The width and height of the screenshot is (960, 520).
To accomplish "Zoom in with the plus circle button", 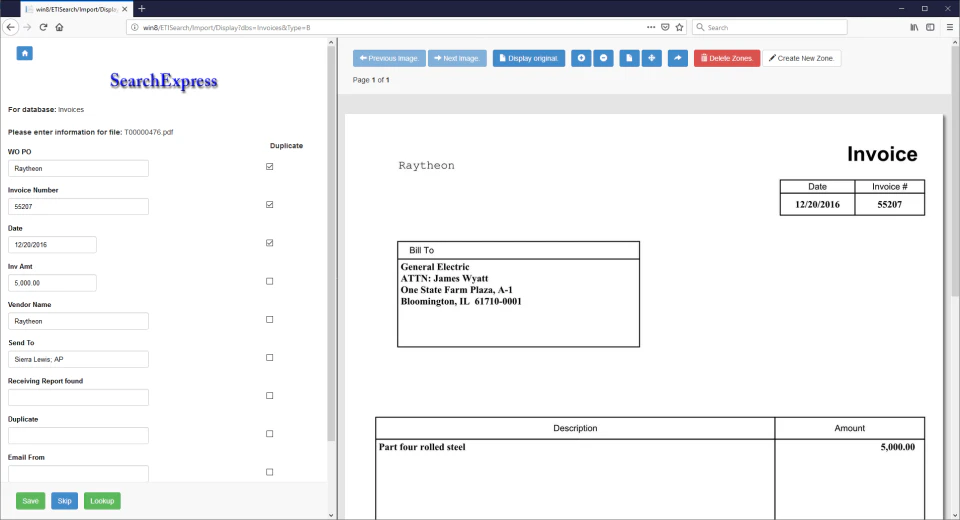I will pyautogui.click(x=581, y=58).
